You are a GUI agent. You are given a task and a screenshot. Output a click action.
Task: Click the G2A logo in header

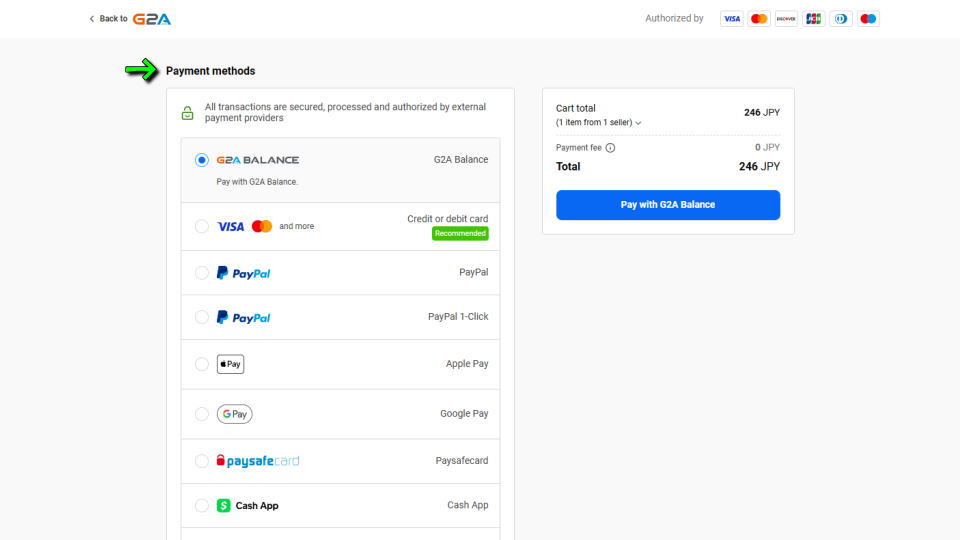pyautogui.click(x=152, y=19)
